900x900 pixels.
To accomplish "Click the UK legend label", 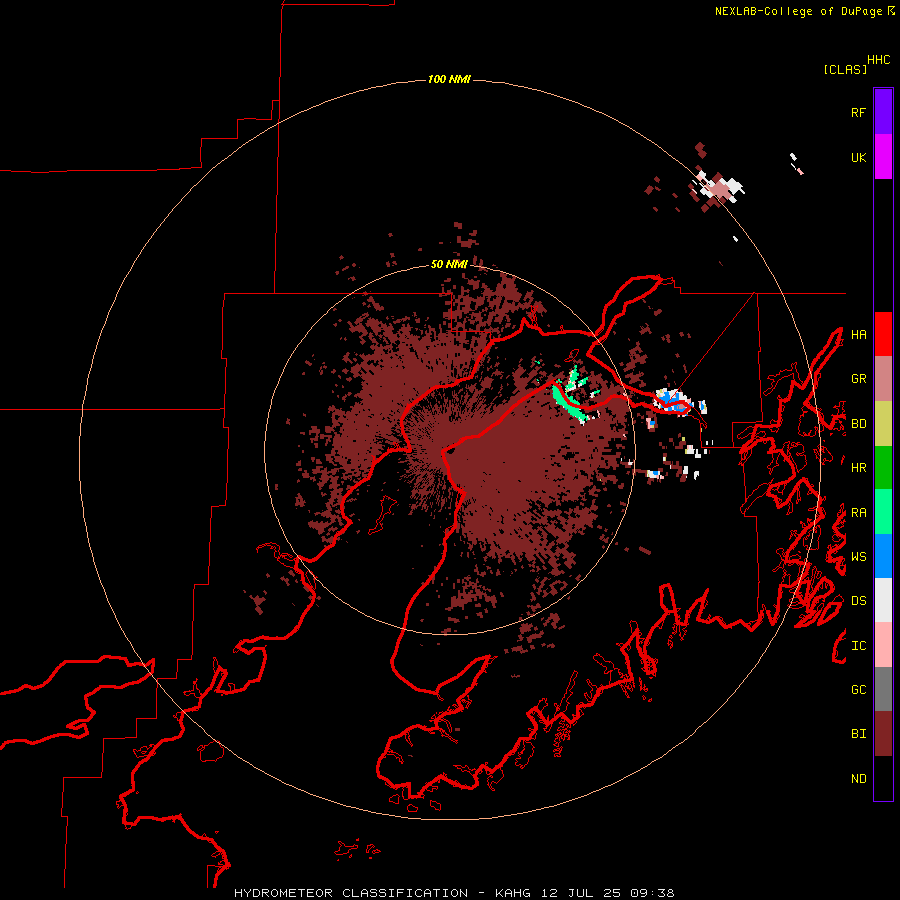I will 858,157.
